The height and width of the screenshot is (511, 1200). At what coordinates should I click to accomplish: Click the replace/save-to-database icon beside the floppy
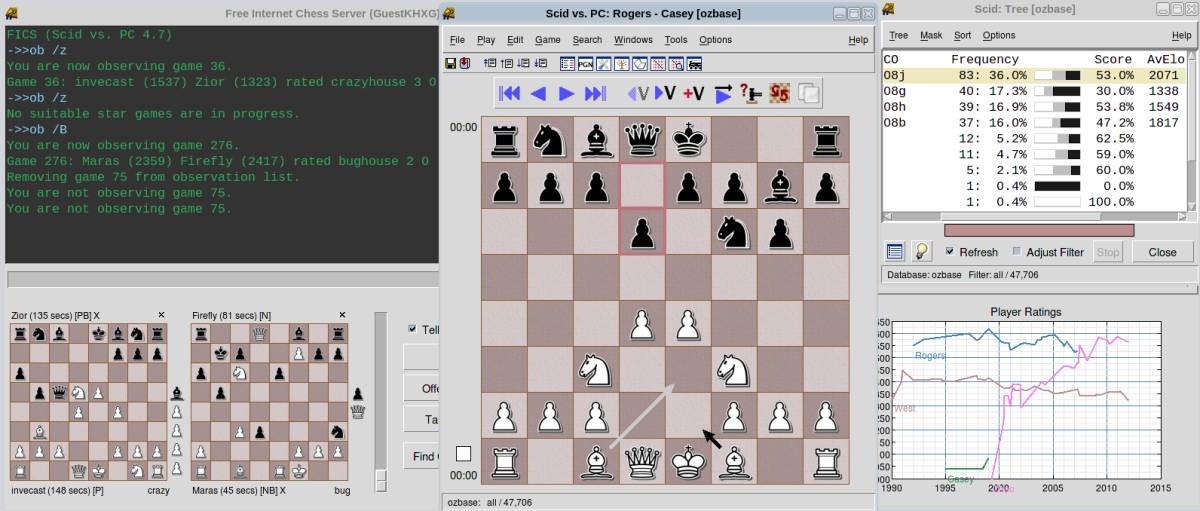[x=465, y=64]
